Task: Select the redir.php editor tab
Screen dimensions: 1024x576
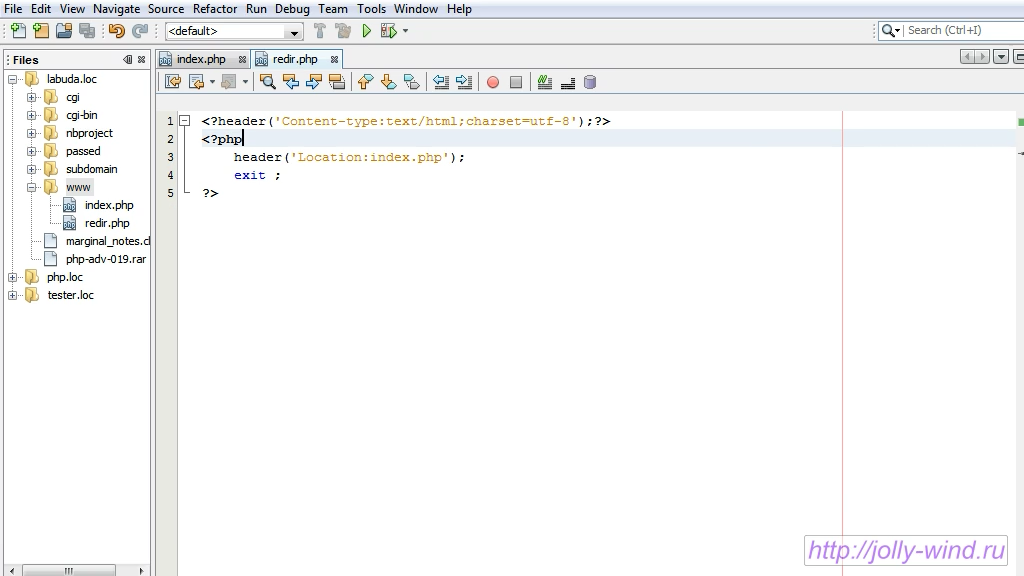Action: (295, 59)
